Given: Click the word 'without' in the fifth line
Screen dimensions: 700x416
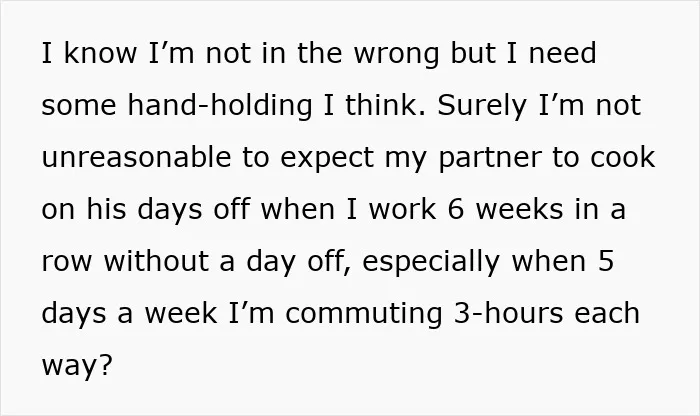Looking at the screenshot, I should (x=156, y=261).
